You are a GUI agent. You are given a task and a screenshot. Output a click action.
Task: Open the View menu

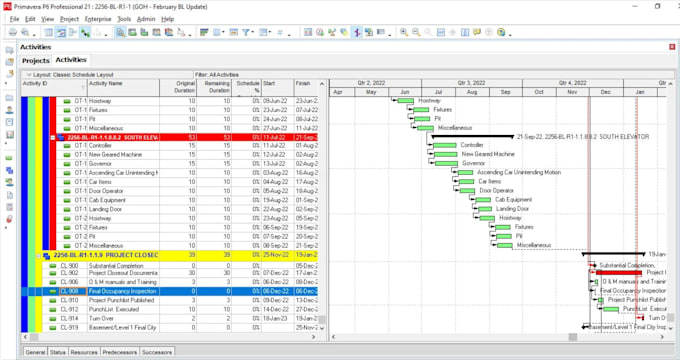[x=47, y=19]
